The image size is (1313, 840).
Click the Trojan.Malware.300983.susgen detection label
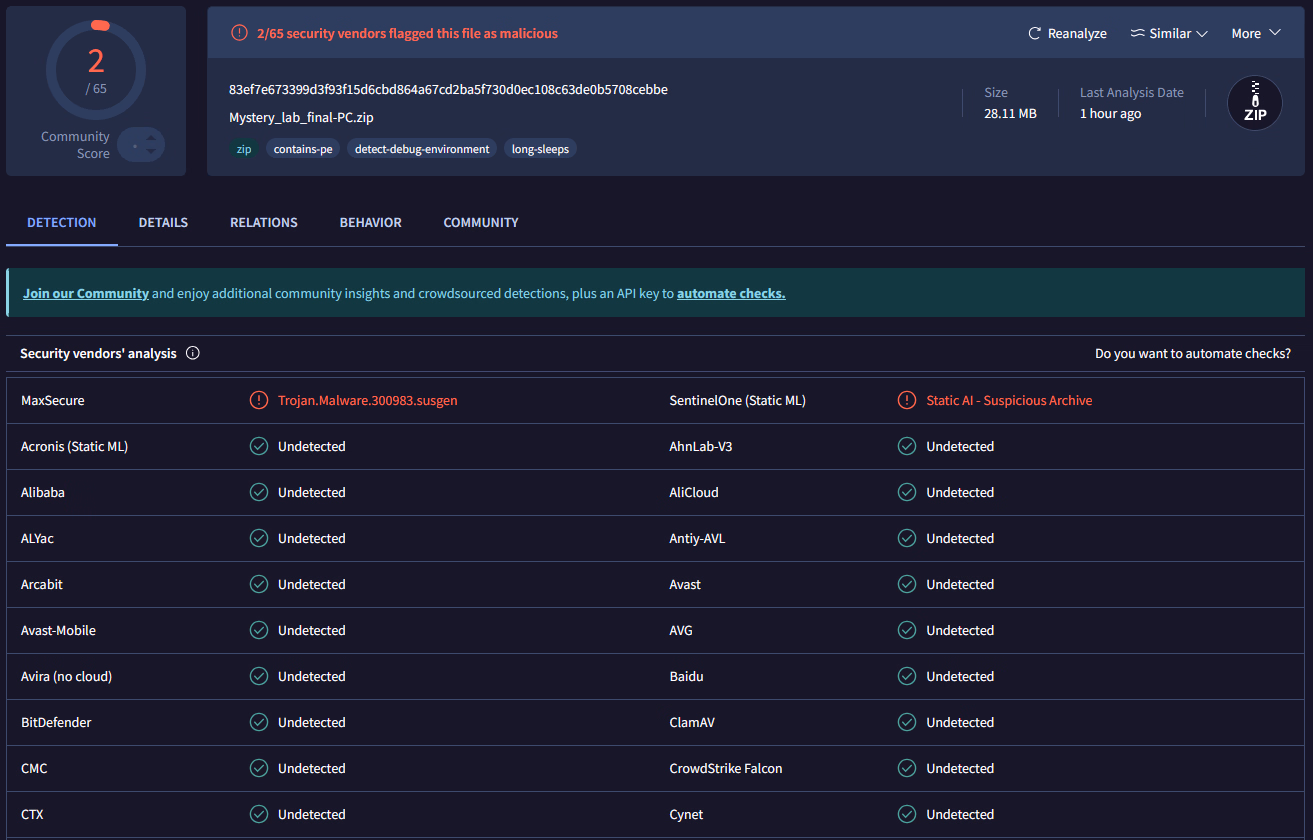368,400
